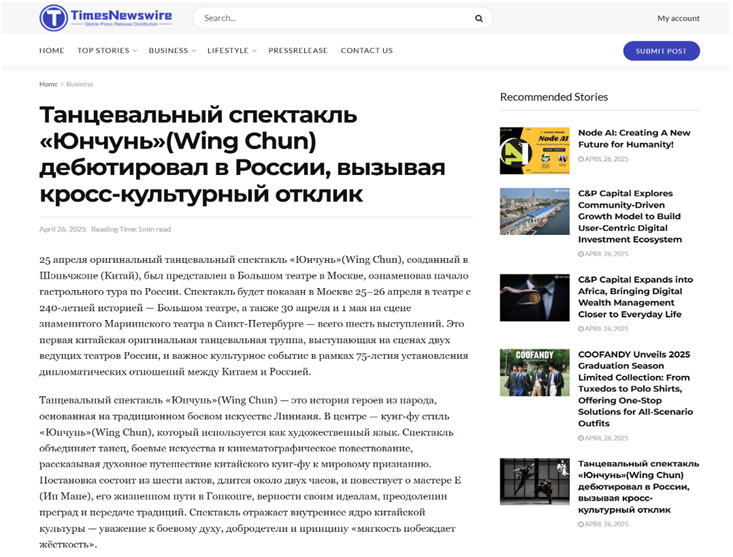This screenshot has height=557, width=733.
Task: Open COOFANDY story thumbnail
Action: (535, 372)
